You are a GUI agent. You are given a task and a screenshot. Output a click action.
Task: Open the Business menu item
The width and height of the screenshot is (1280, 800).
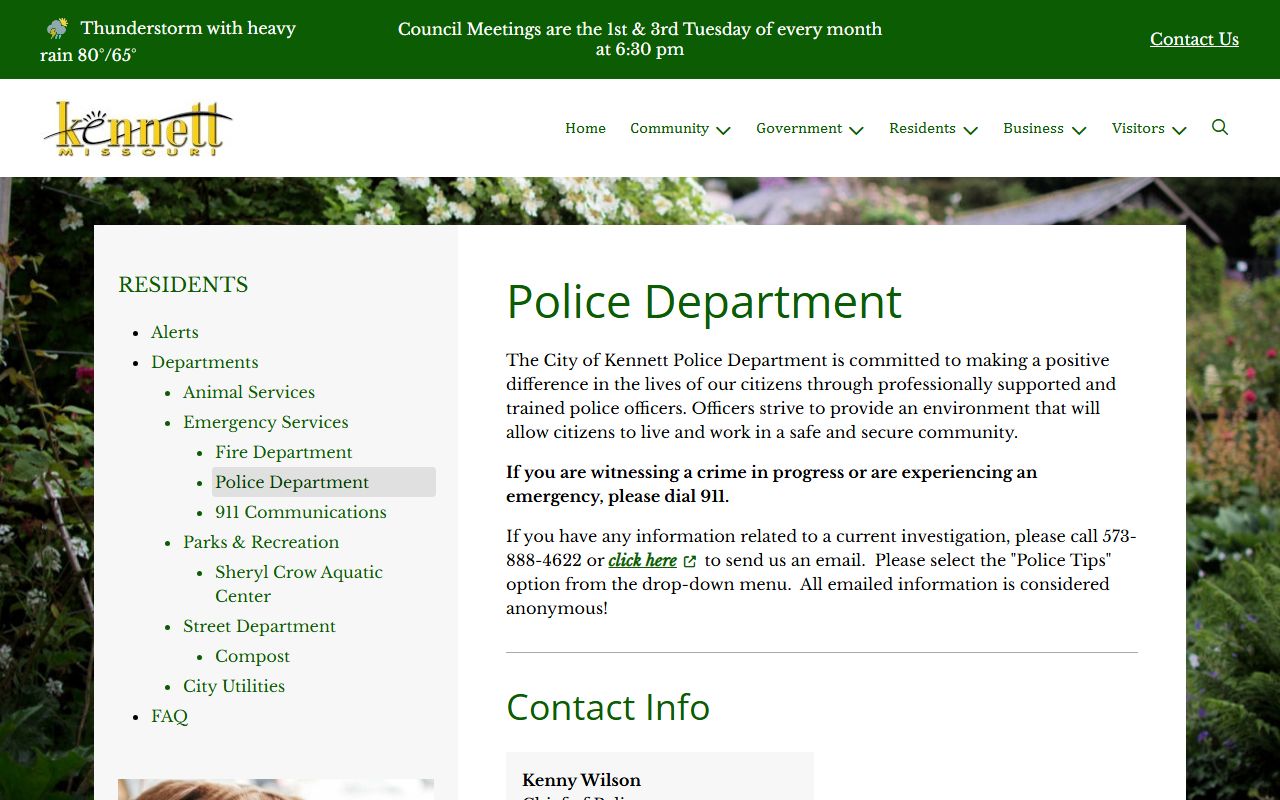[x=1033, y=128]
